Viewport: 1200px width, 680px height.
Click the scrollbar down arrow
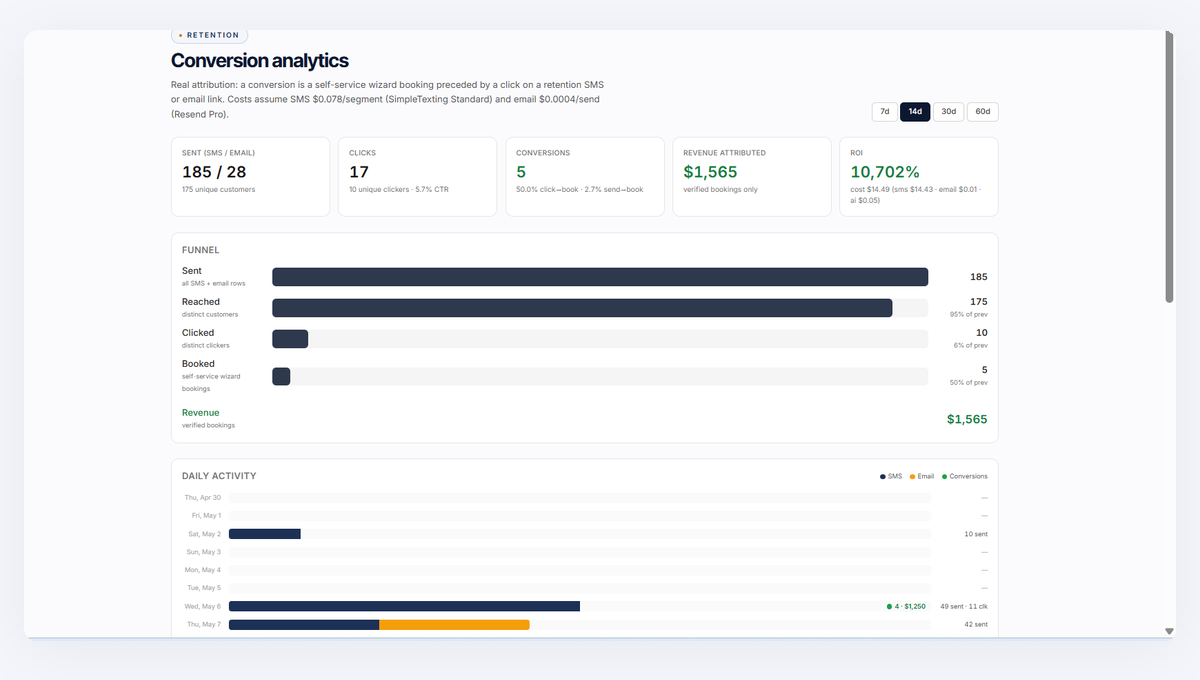pyautogui.click(x=1169, y=631)
